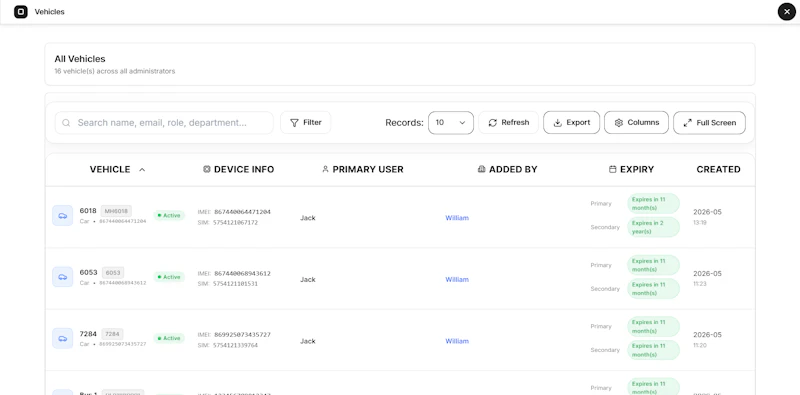Viewport: 800px width, 395px height.
Task: Click IMEI 867440064471204 in device info
Action: [x=242, y=212]
